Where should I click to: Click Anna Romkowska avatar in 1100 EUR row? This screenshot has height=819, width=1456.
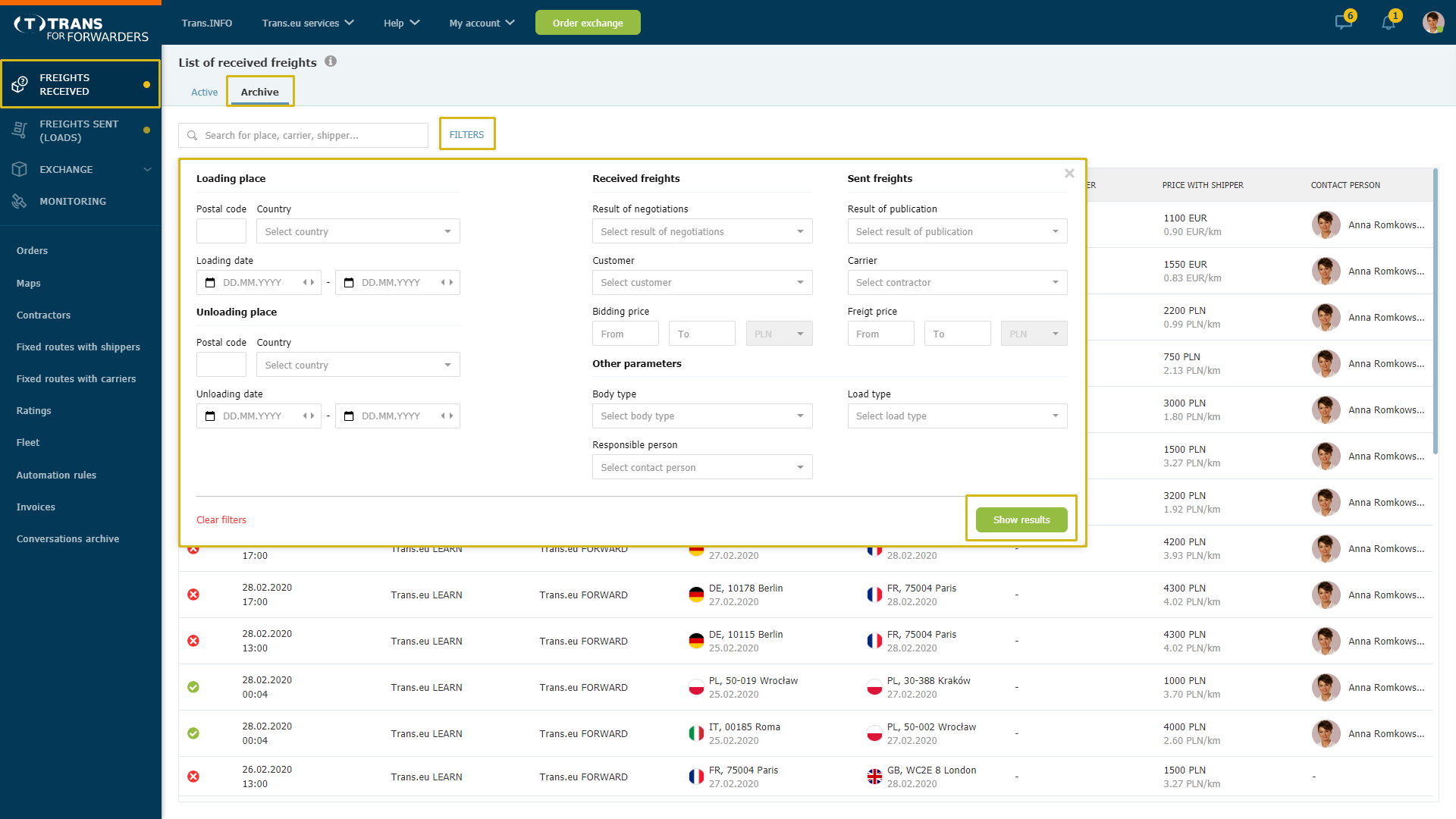[1326, 224]
